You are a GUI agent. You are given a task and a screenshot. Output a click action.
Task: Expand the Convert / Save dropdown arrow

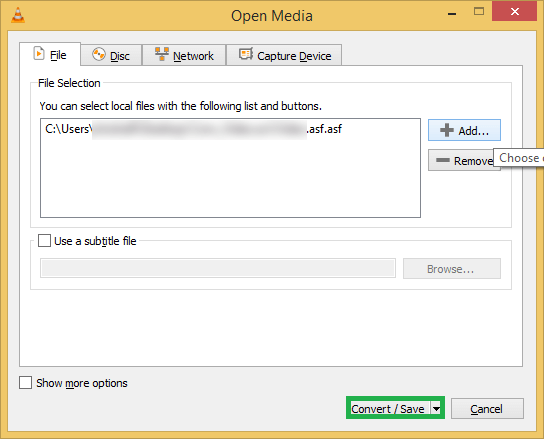point(436,408)
